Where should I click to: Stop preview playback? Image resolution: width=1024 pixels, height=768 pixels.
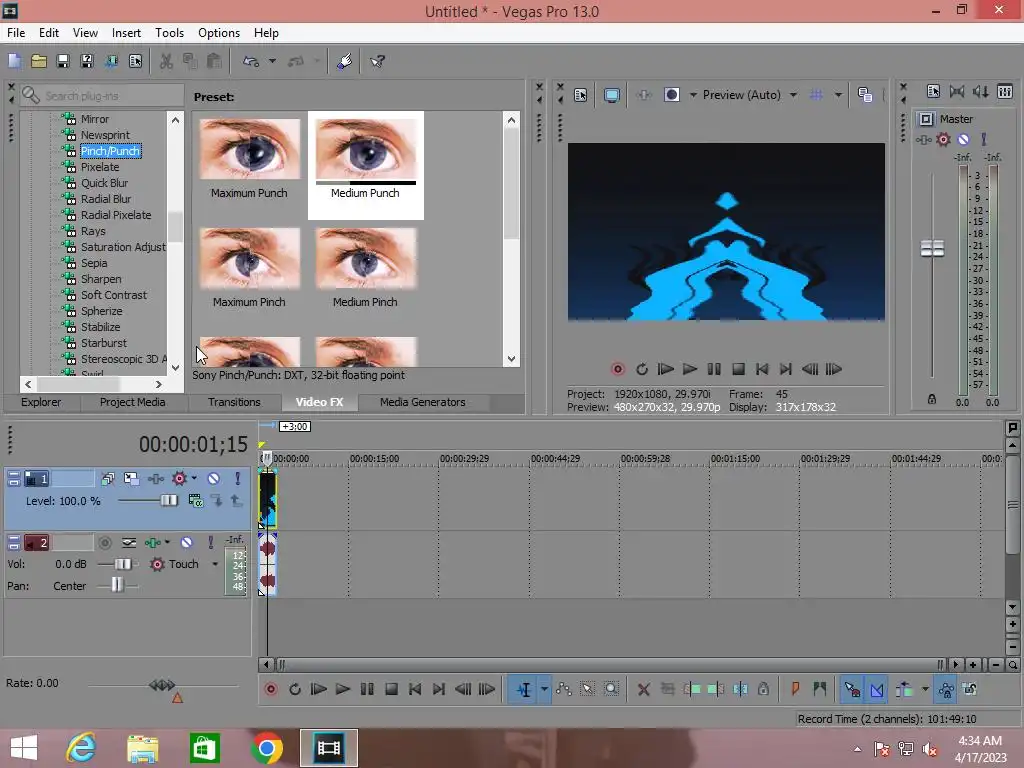click(738, 369)
